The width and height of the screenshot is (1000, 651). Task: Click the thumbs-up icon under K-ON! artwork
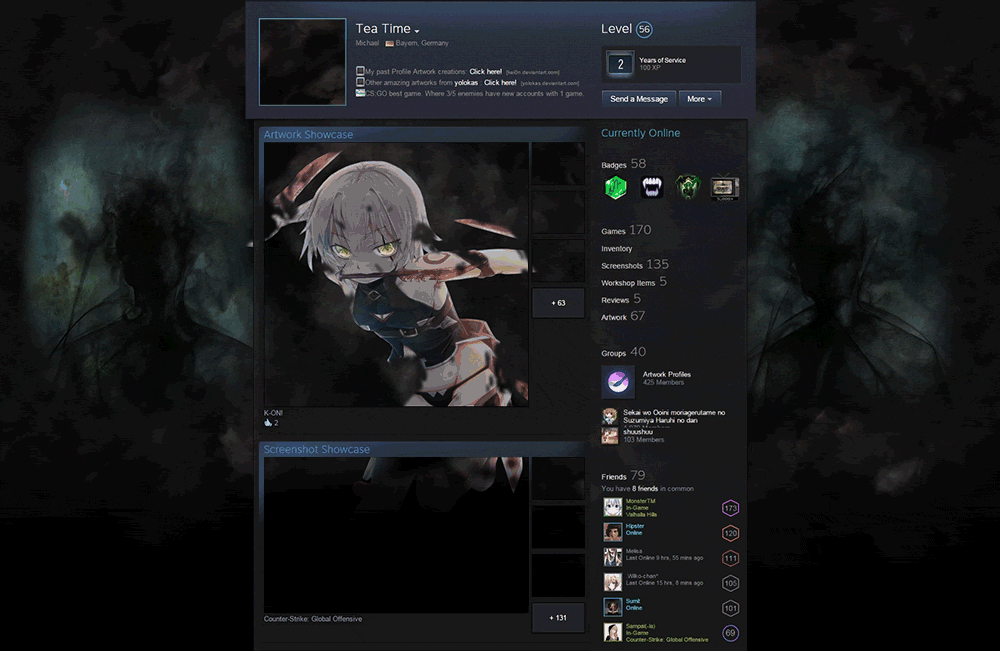268,422
